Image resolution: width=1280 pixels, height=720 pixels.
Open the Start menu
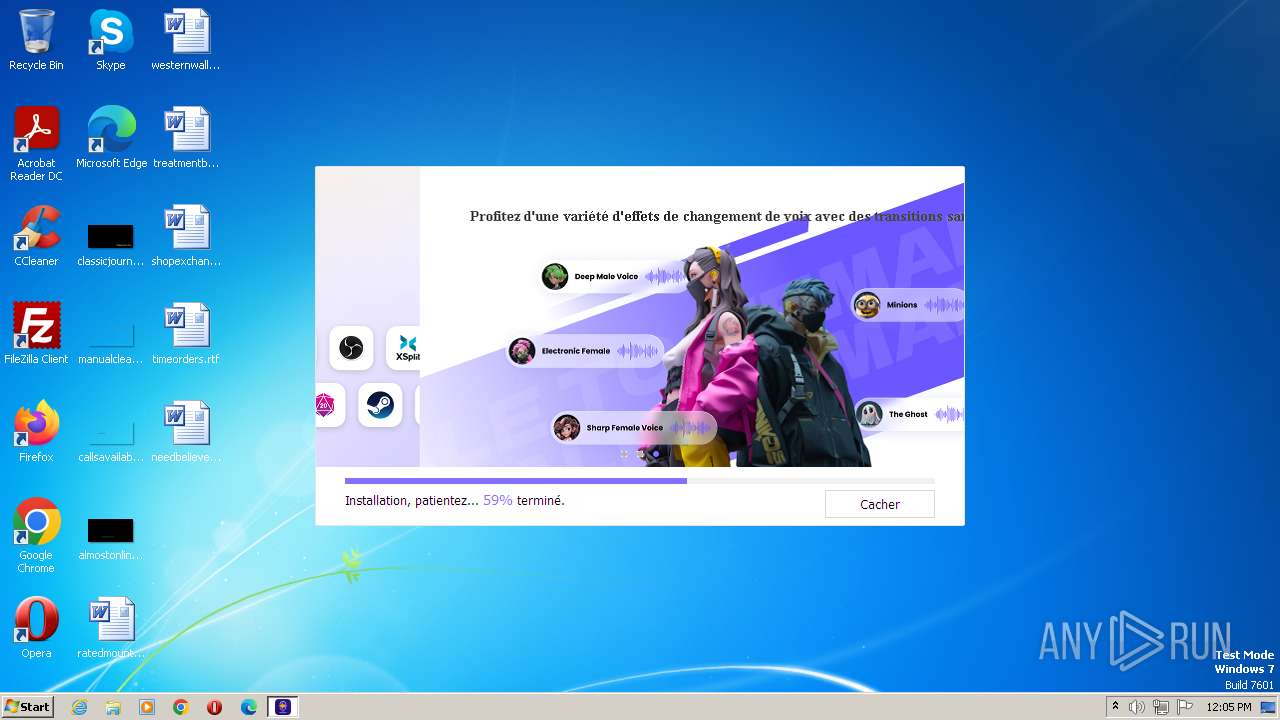(x=28, y=707)
